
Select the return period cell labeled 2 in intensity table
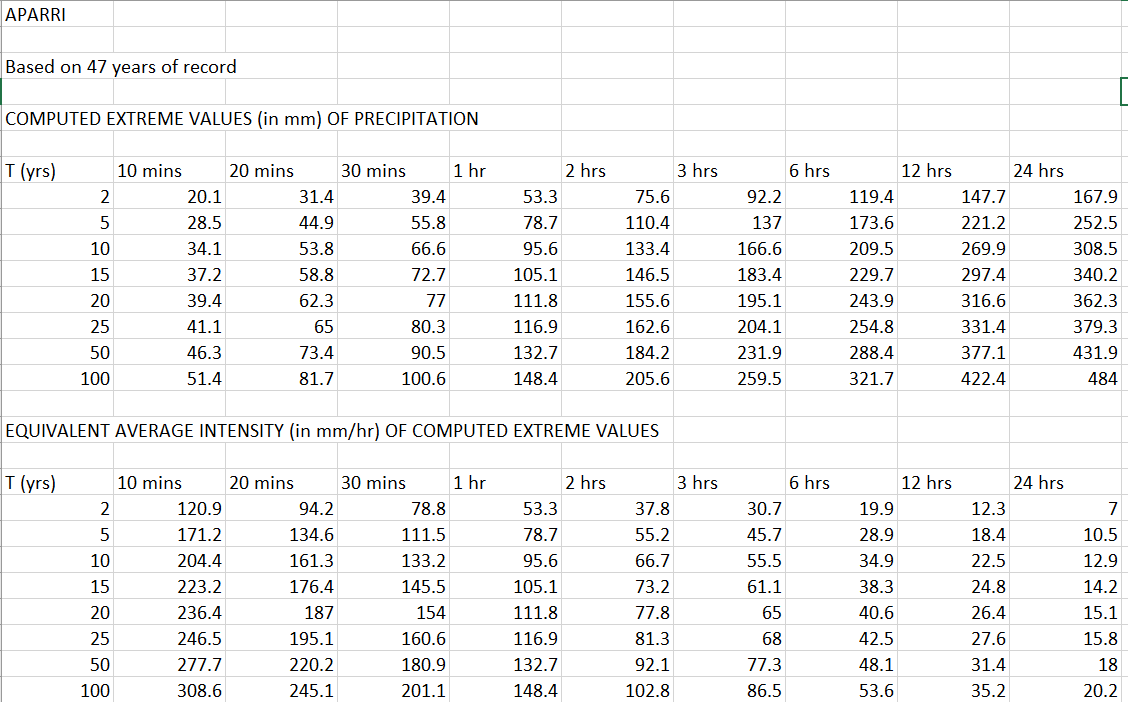[107, 508]
